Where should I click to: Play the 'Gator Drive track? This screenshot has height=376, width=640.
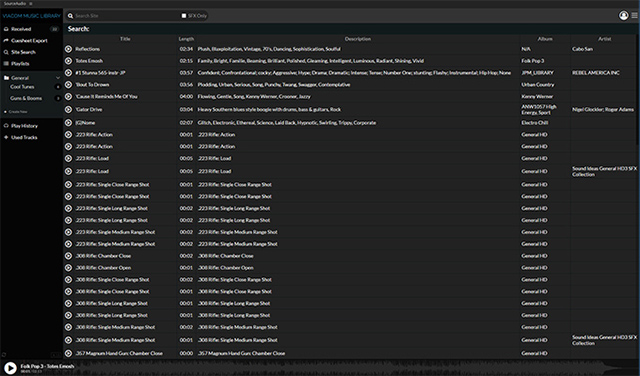coord(69,109)
